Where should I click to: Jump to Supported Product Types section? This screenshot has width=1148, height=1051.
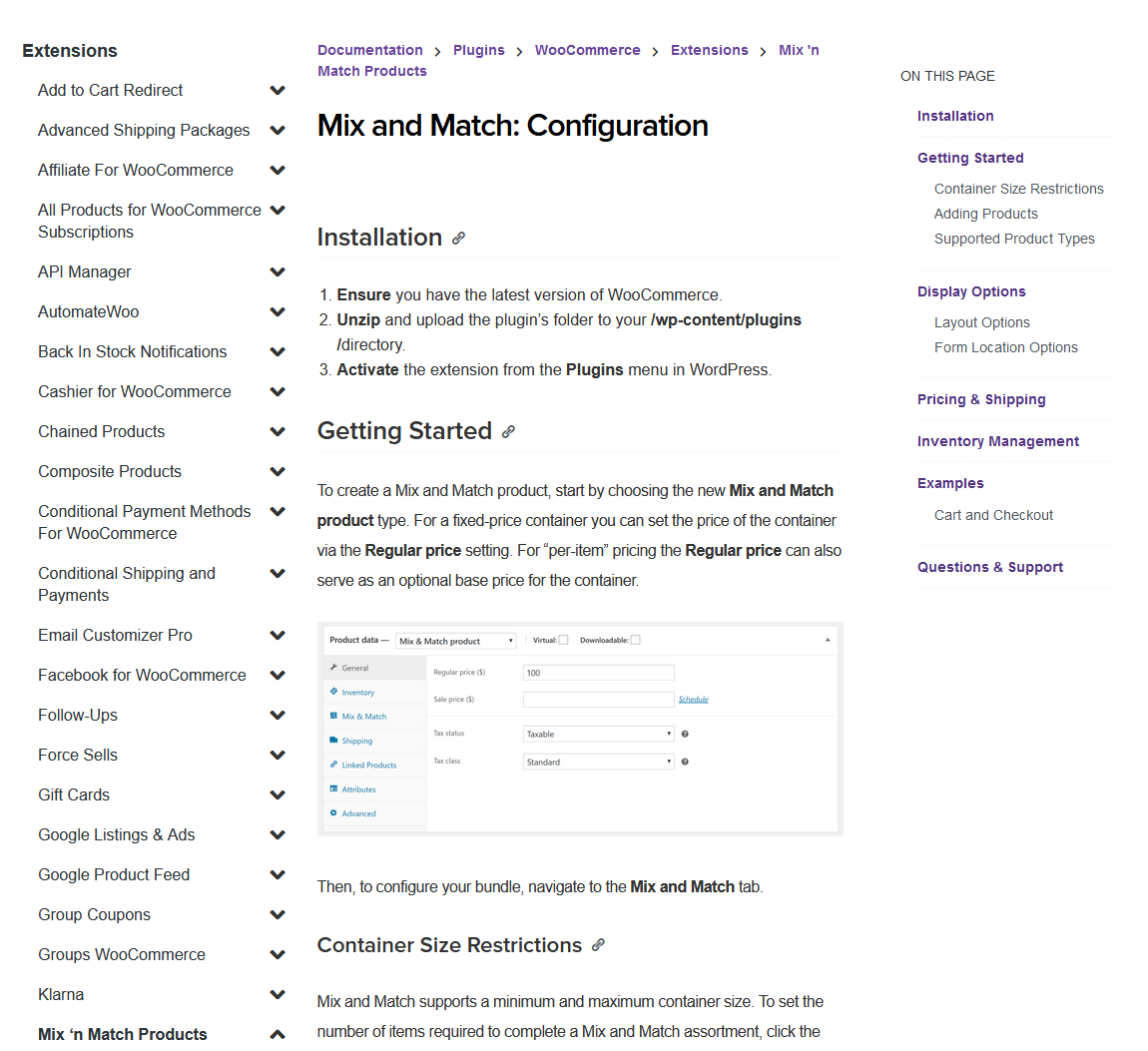tap(1014, 239)
